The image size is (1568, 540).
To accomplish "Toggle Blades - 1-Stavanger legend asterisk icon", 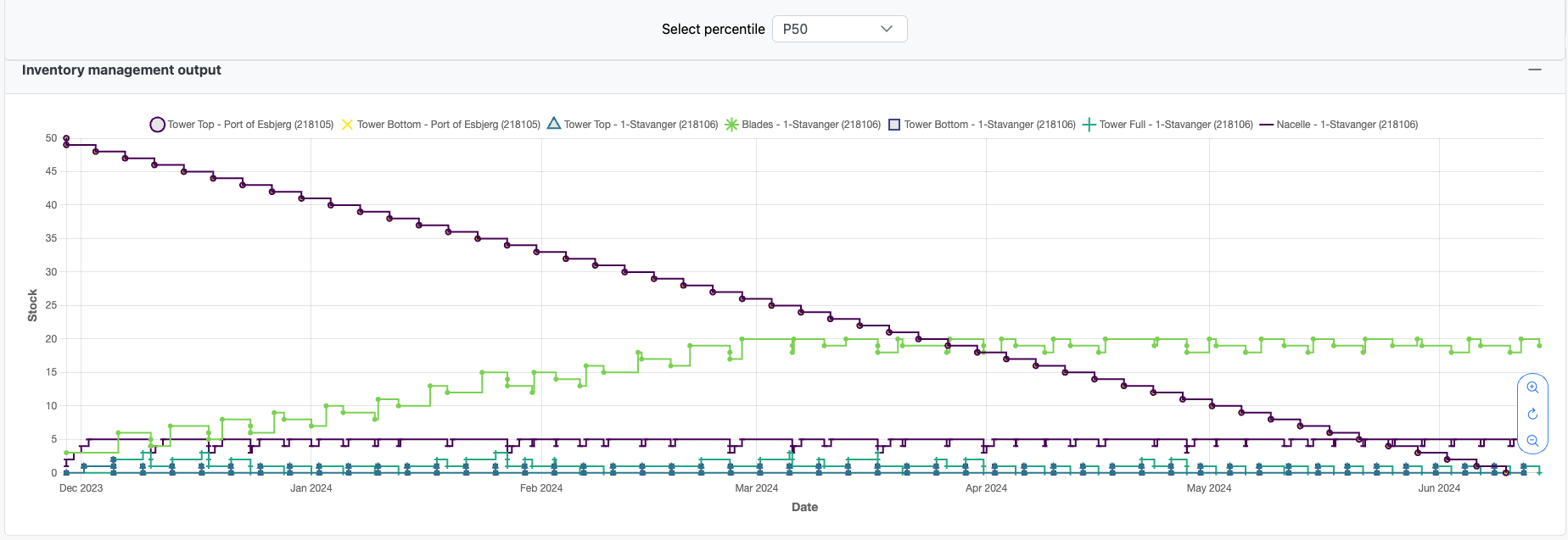I will point(731,125).
